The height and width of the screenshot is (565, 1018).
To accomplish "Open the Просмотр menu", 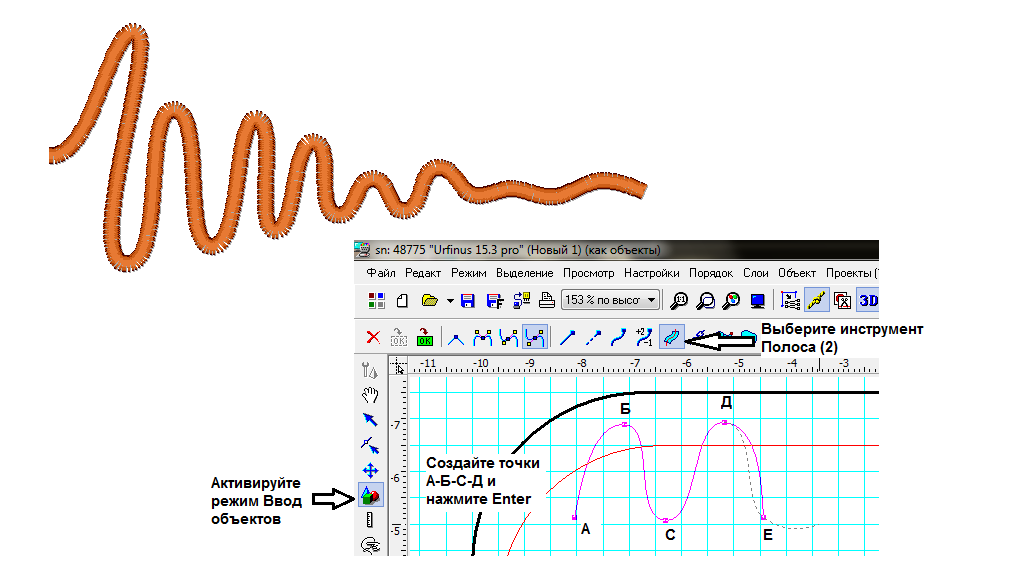I will pos(588,273).
